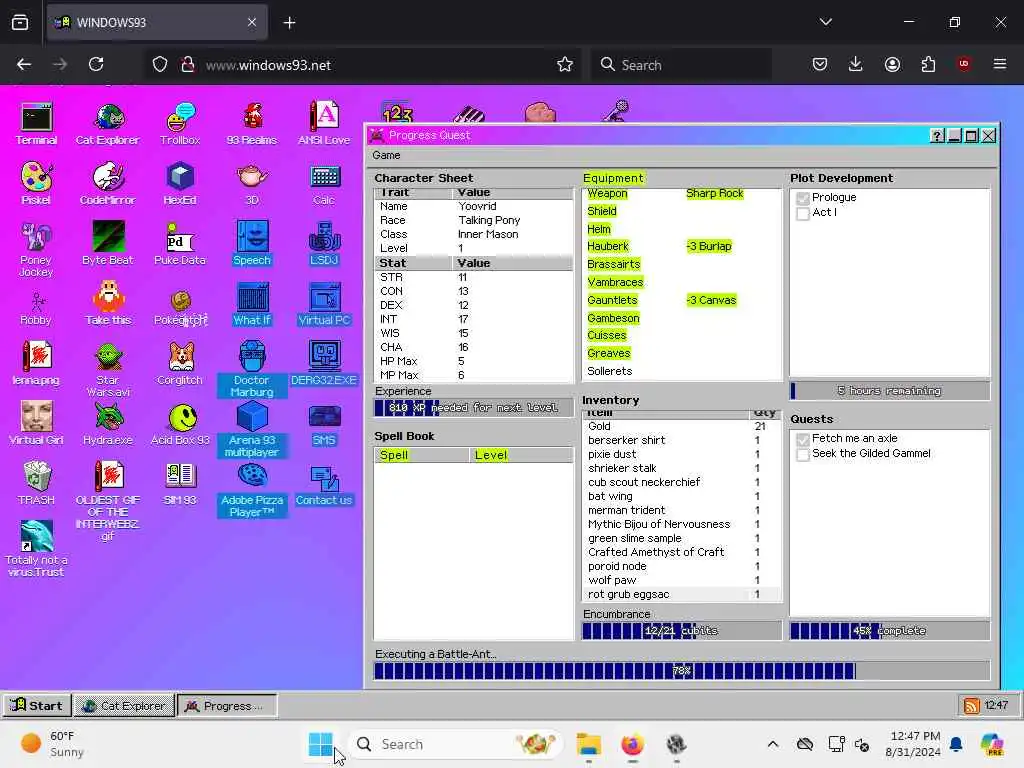This screenshot has width=1024, height=768.
Task: Launch the ANSI Love icon
Action: point(324,124)
